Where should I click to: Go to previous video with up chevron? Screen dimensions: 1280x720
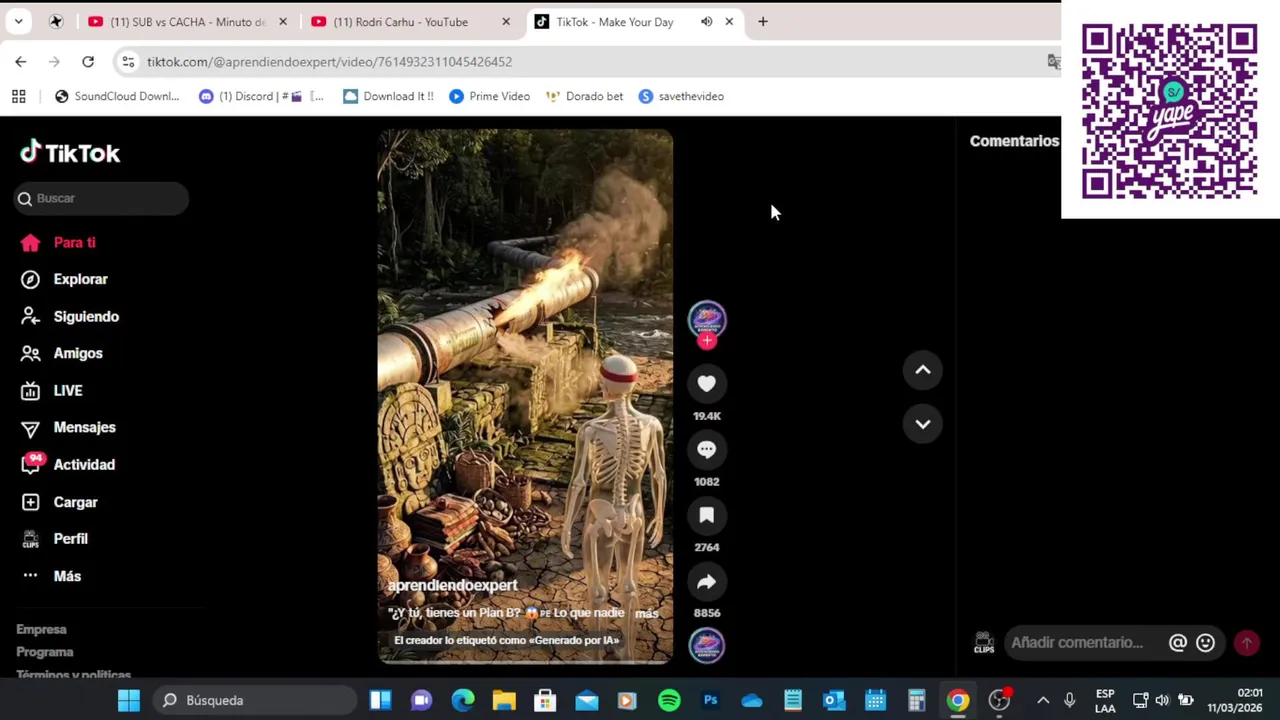pyautogui.click(x=922, y=370)
